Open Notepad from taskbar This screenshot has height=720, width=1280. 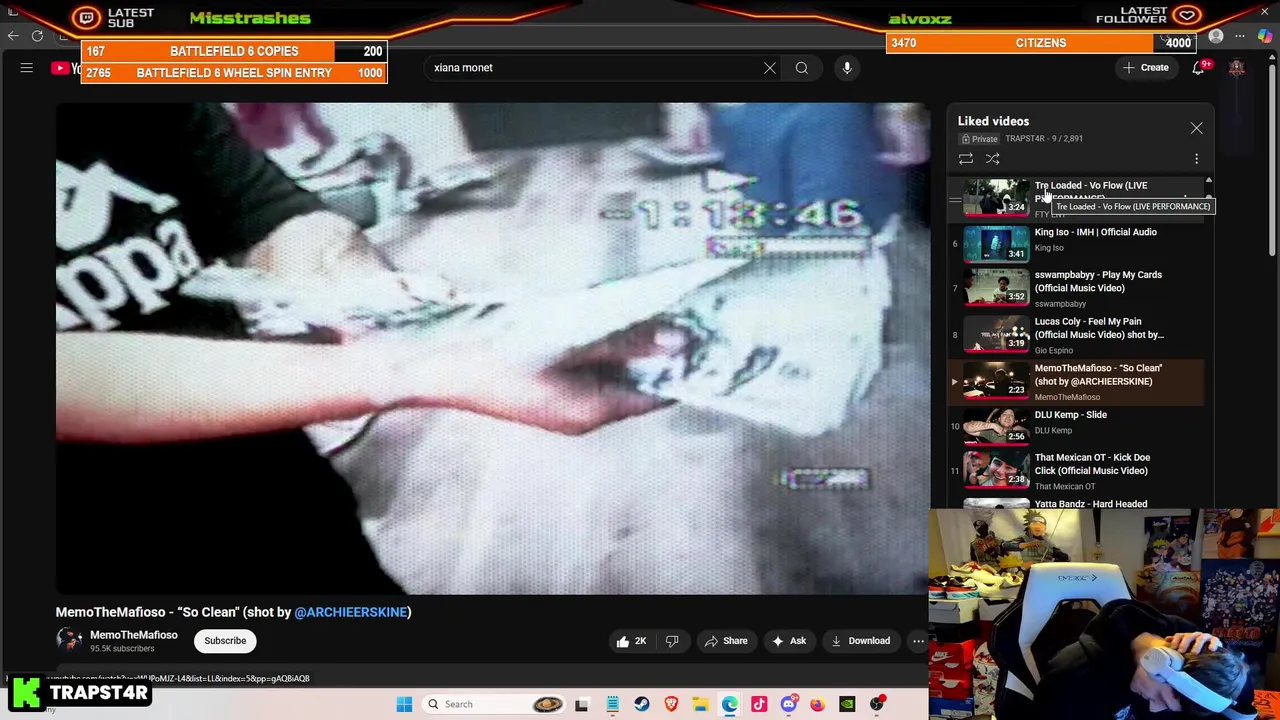click(612, 704)
